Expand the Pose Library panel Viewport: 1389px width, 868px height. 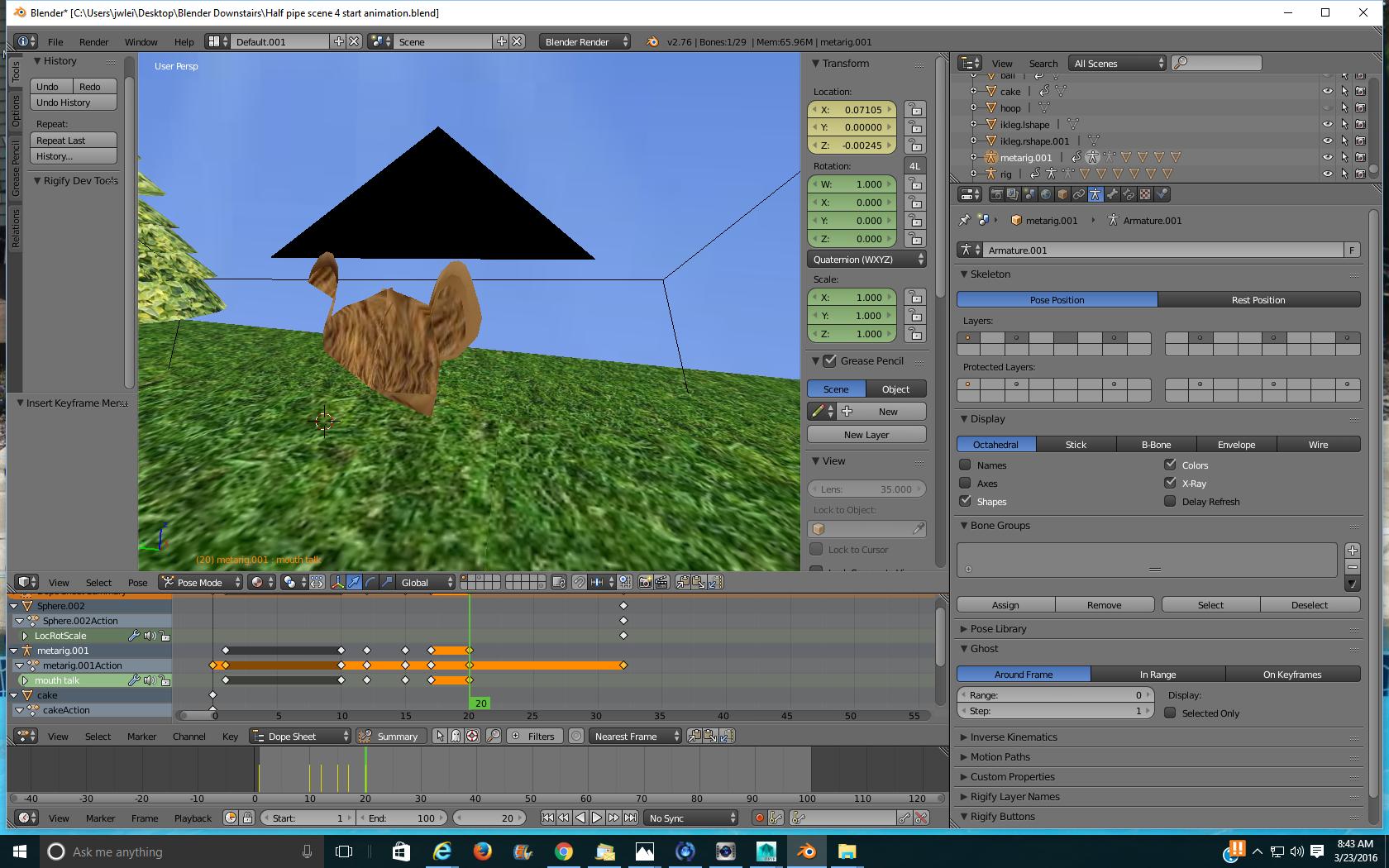(x=998, y=628)
